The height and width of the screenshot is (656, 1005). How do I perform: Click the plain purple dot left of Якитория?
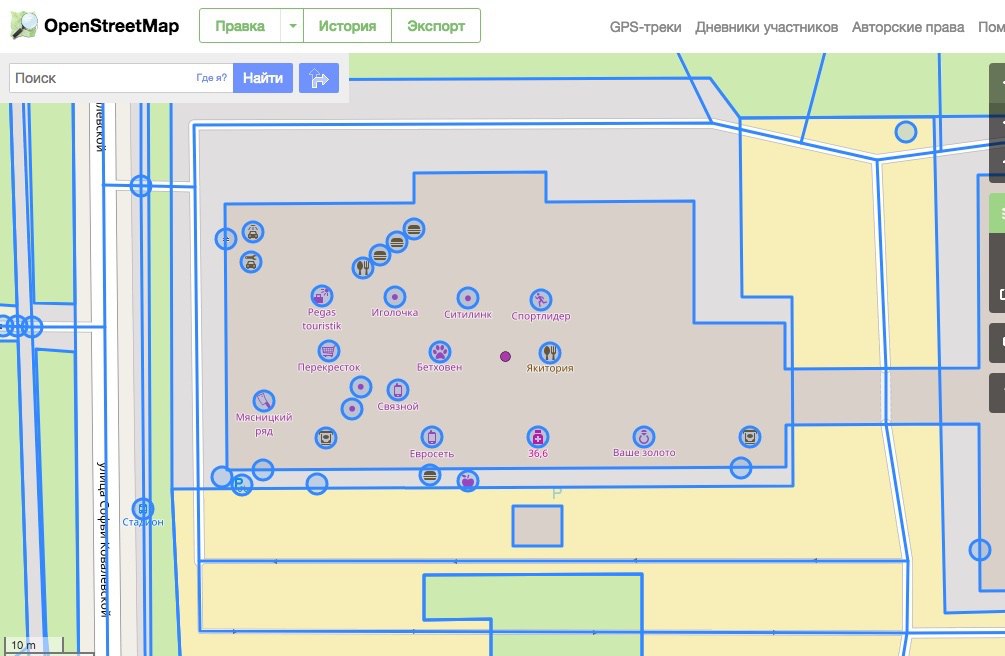[506, 357]
